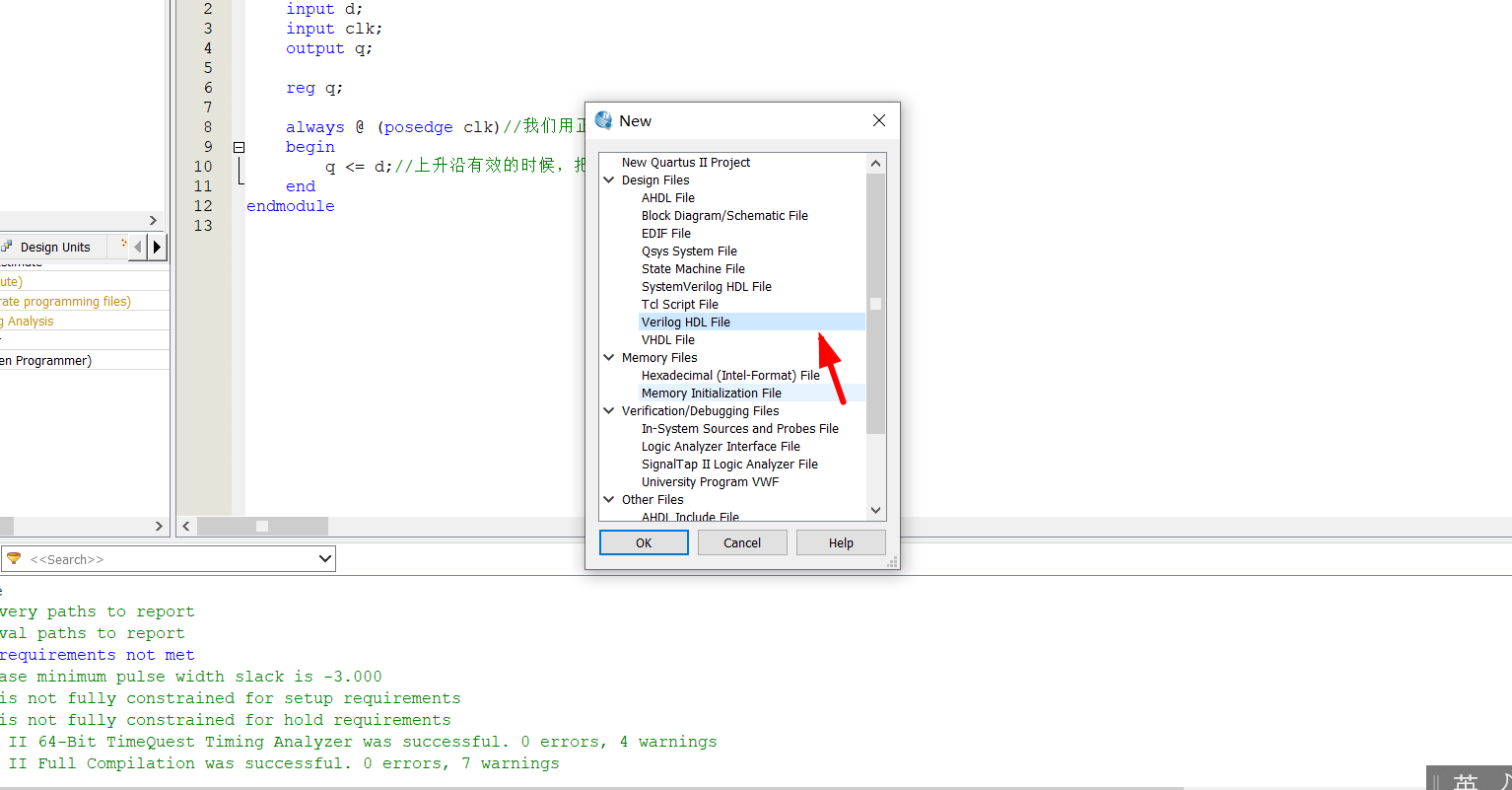
Task: Pick Logic Analyzer Interface File
Action: coord(721,447)
